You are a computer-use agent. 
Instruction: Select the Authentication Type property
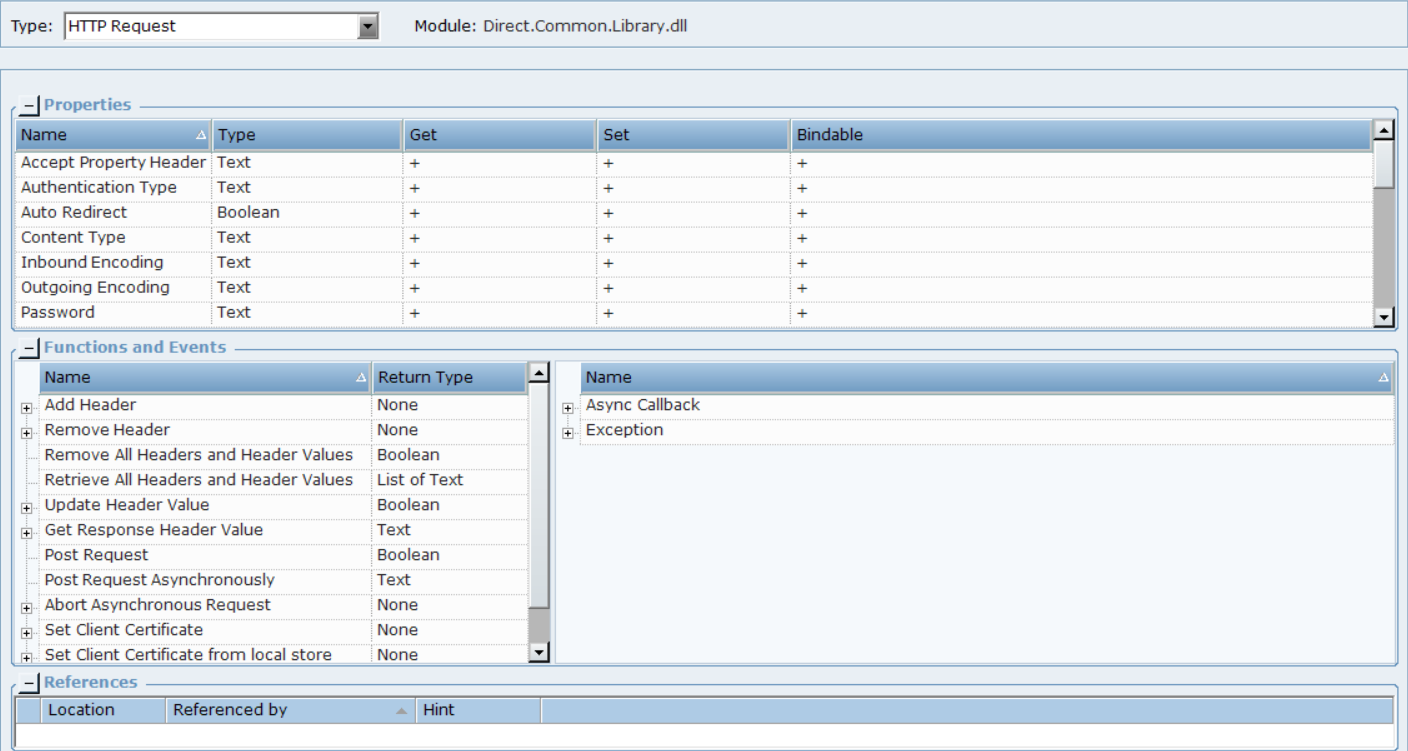(x=694, y=187)
